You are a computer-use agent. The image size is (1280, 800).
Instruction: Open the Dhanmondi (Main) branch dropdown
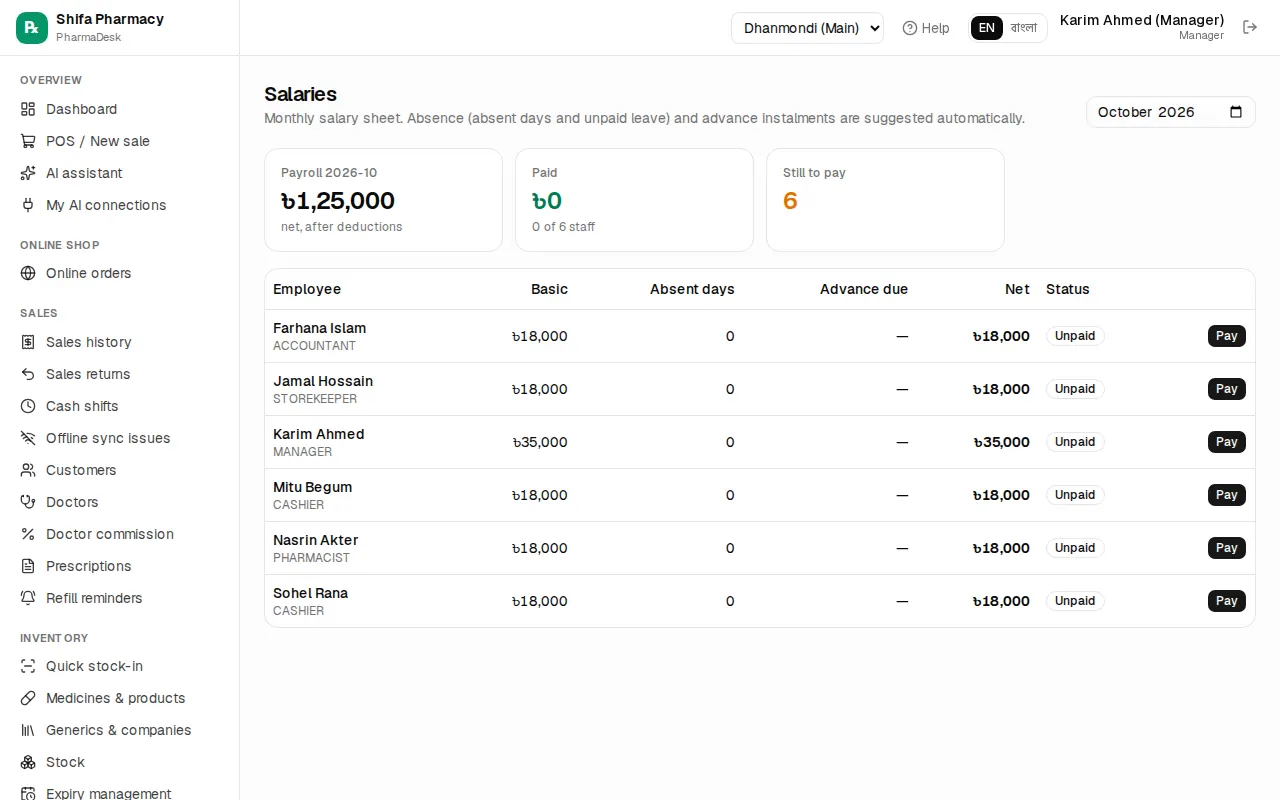[x=807, y=28]
